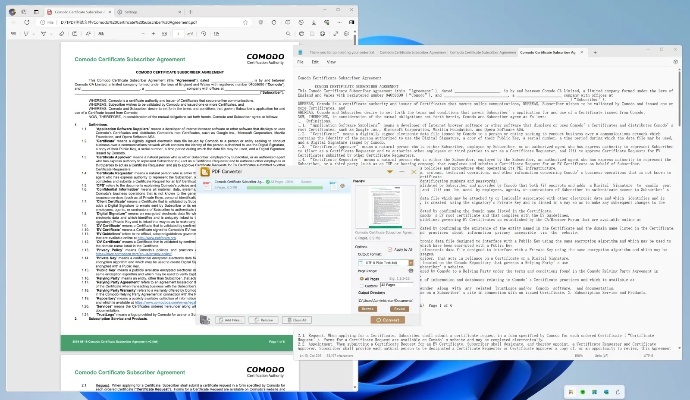Switch to the Settings browser tab

click(x=130, y=11)
